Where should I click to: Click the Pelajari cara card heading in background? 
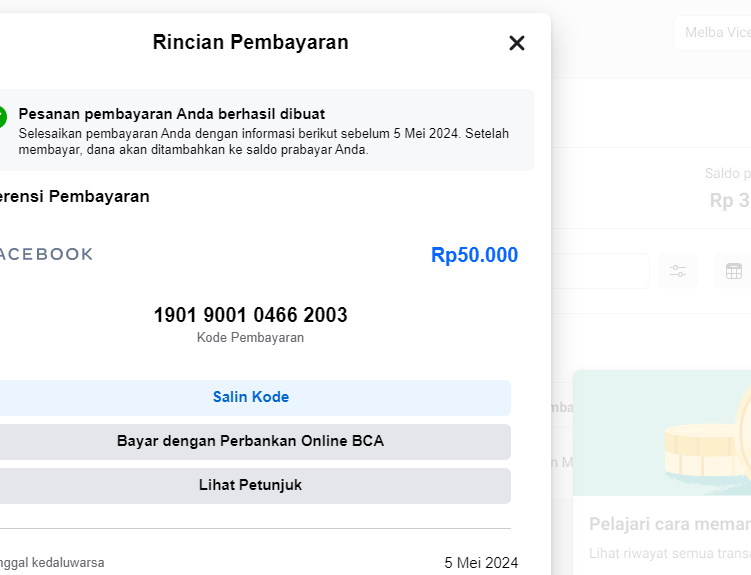point(670,524)
